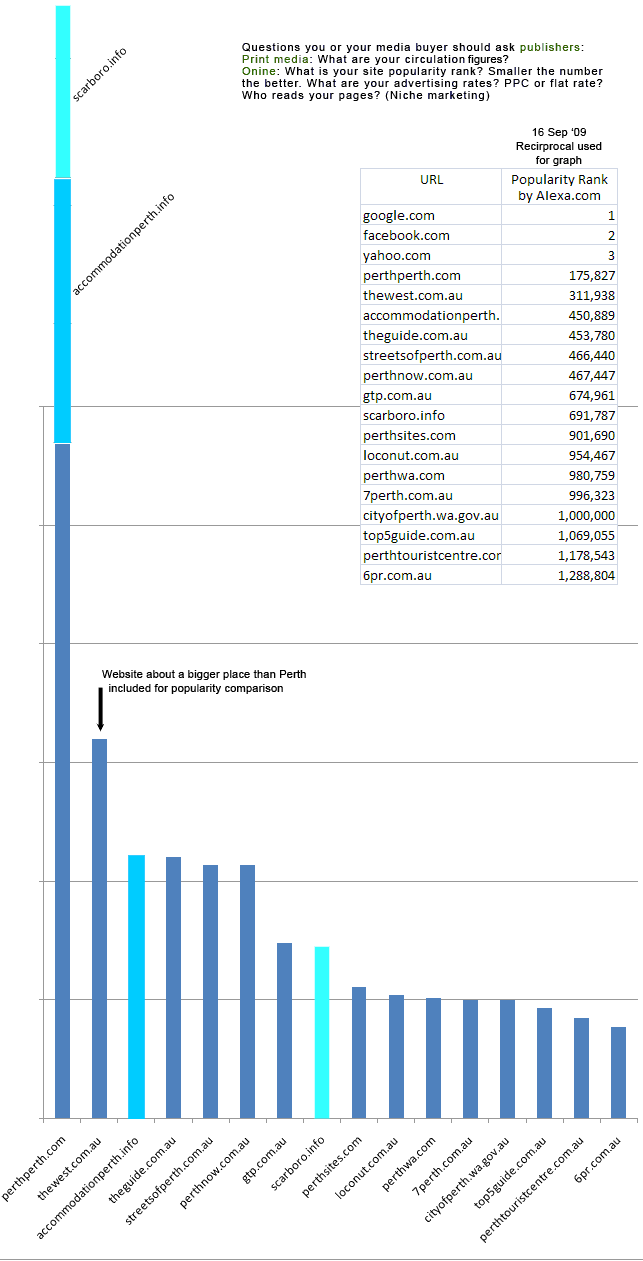Select the facebook.com table row
The height and width of the screenshot is (1261, 643).
(489, 235)
